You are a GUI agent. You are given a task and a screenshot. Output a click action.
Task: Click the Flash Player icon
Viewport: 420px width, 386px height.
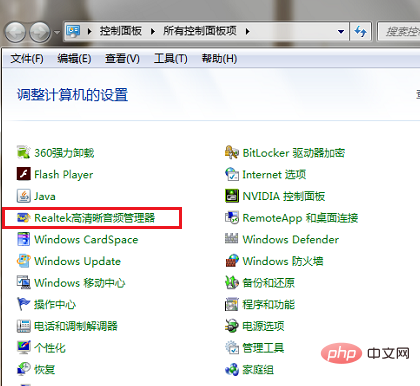[x=24, y=174]
